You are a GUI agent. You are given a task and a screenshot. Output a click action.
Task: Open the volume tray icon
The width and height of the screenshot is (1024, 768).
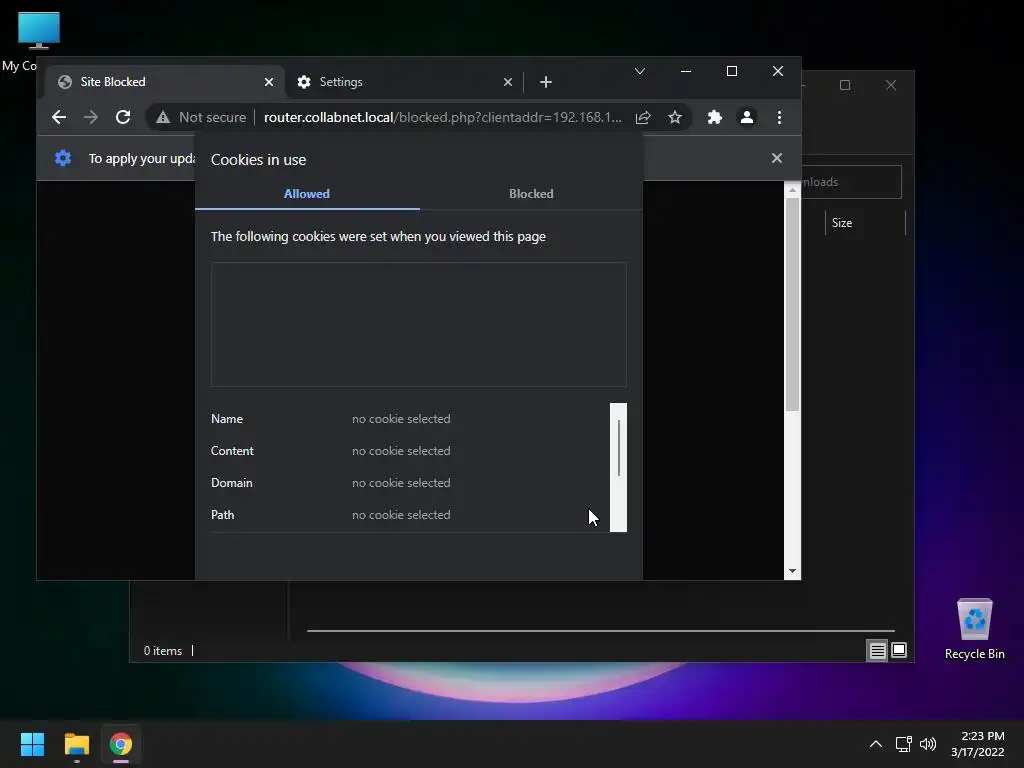point(927,744)
